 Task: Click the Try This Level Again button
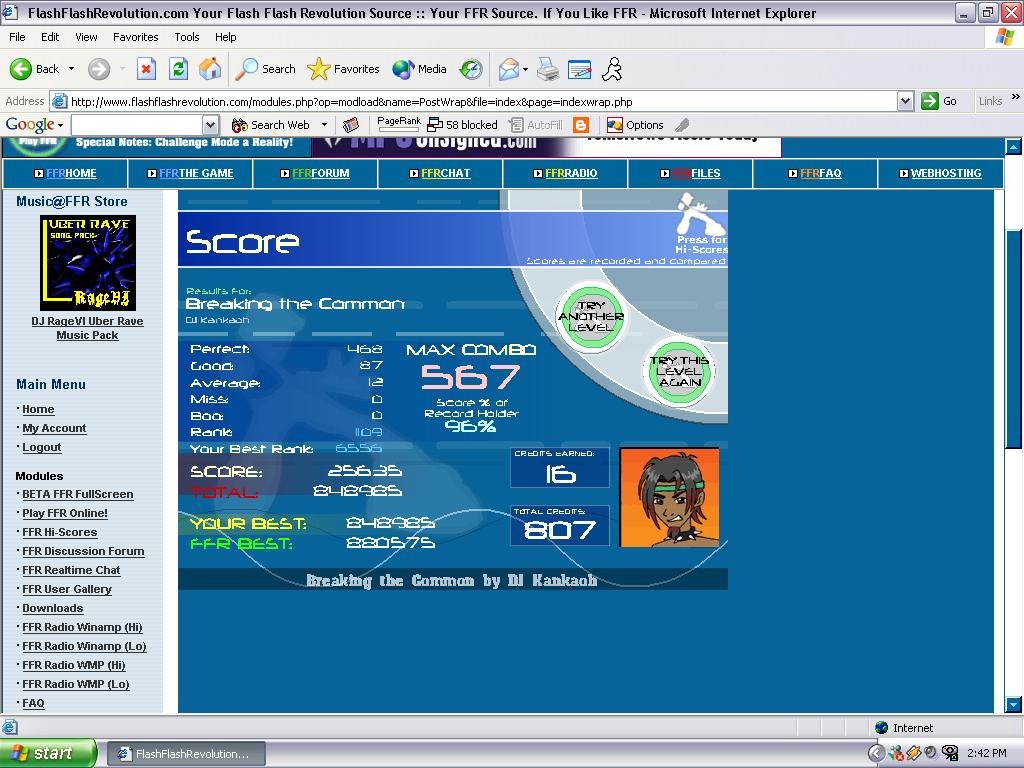[x=679, y=371]
